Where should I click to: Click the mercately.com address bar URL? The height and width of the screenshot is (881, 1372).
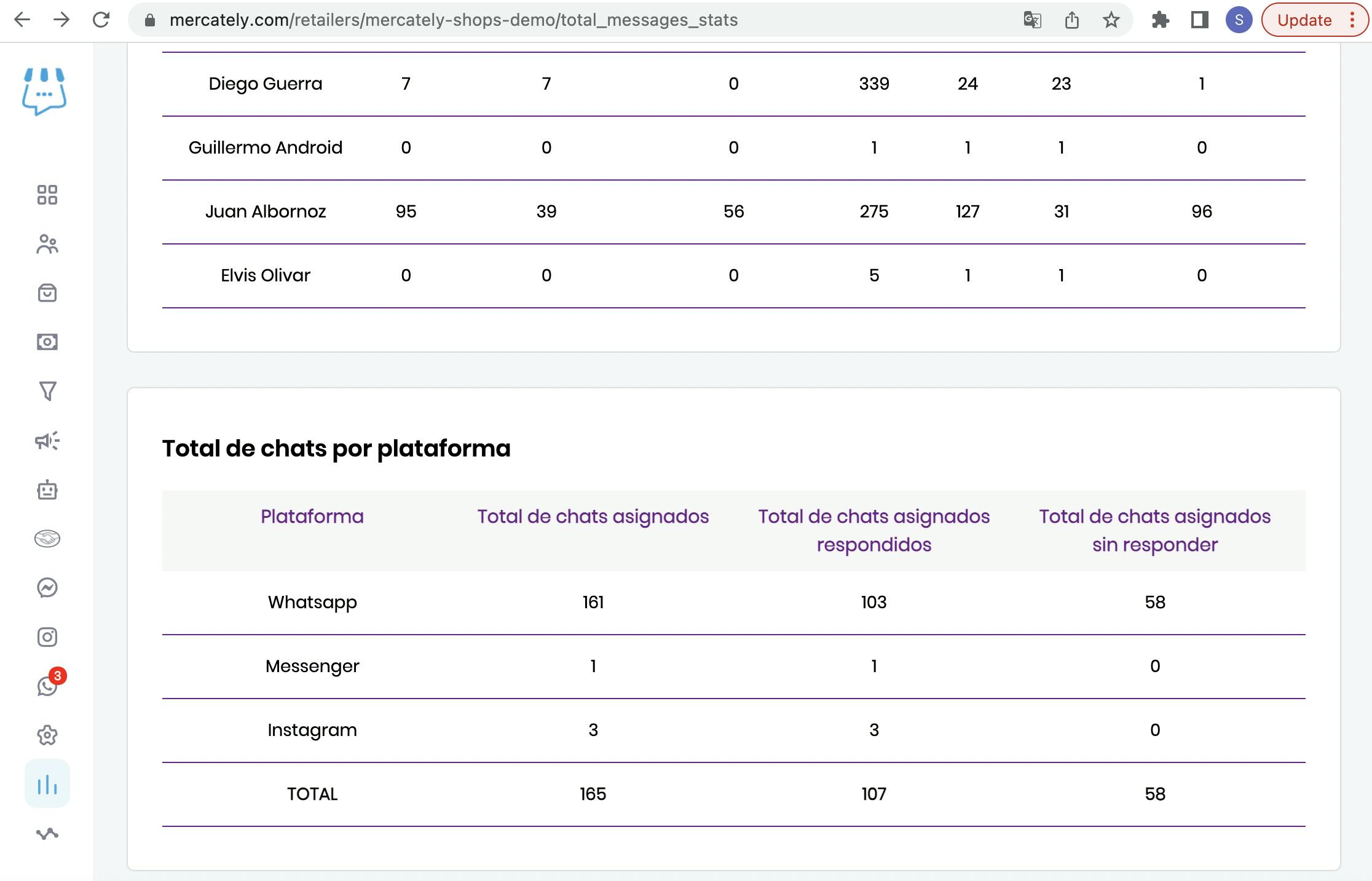tap(454, 20)
